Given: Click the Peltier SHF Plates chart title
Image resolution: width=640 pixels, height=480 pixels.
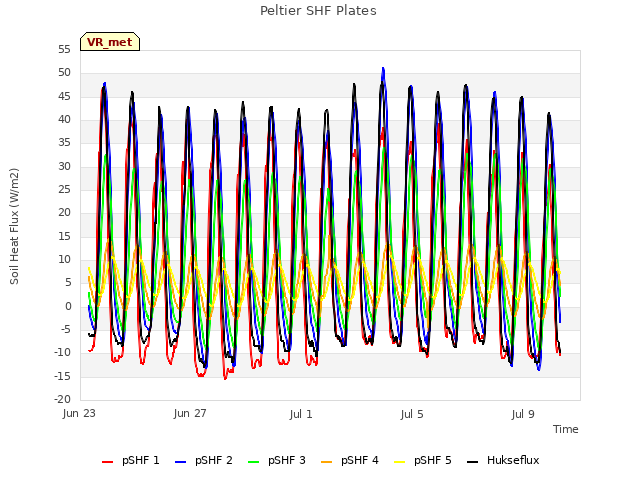Looking at the screenshot, I should point(318,11).
